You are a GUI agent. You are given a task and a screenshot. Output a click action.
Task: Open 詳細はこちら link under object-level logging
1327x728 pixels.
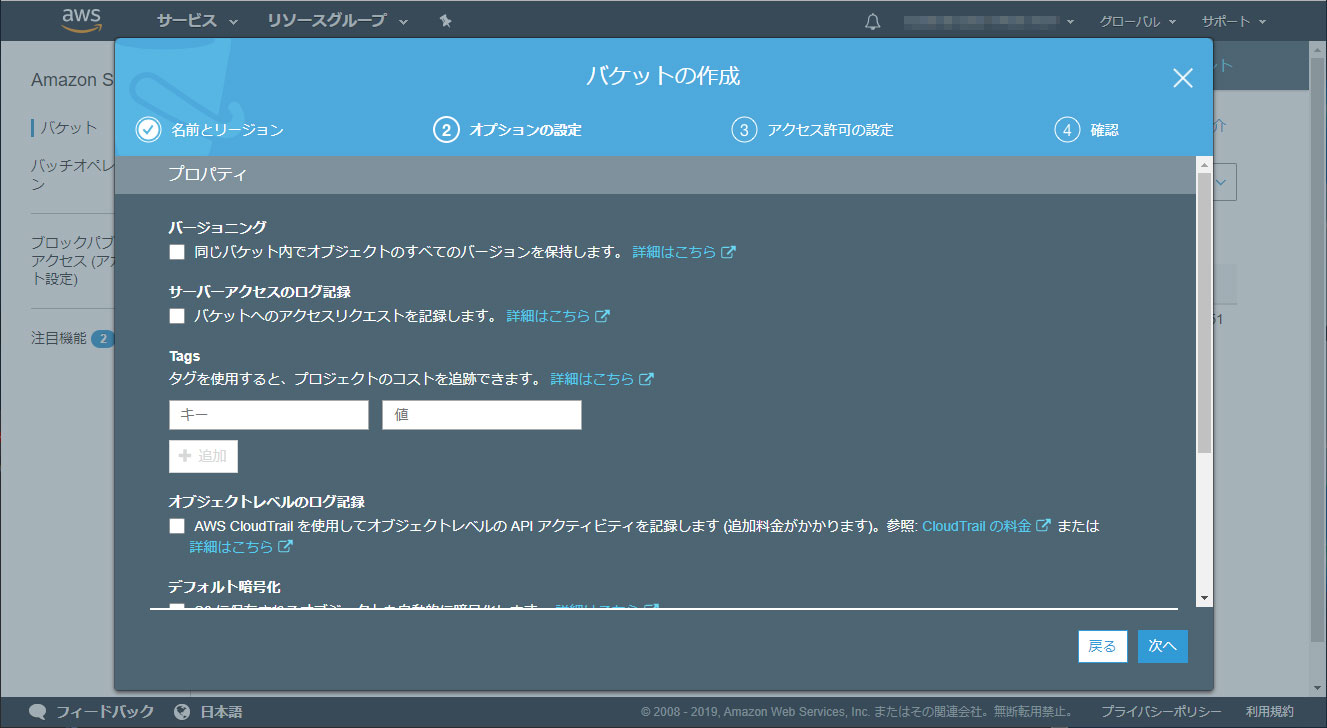point(232,547)
